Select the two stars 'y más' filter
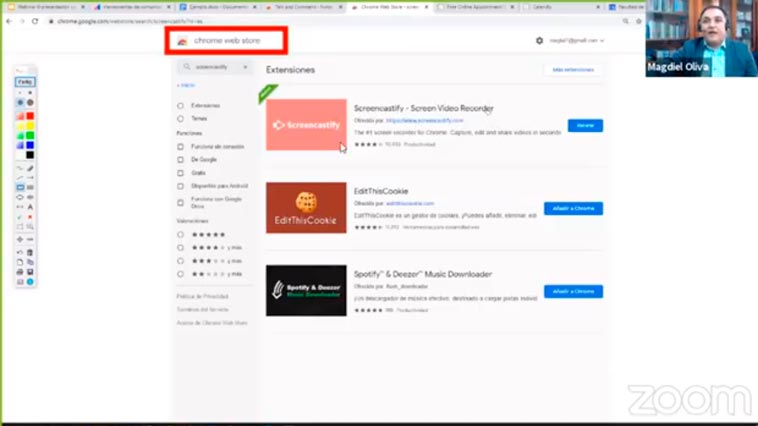The height and width of the screenshot is (426, 758). point(180,274)
